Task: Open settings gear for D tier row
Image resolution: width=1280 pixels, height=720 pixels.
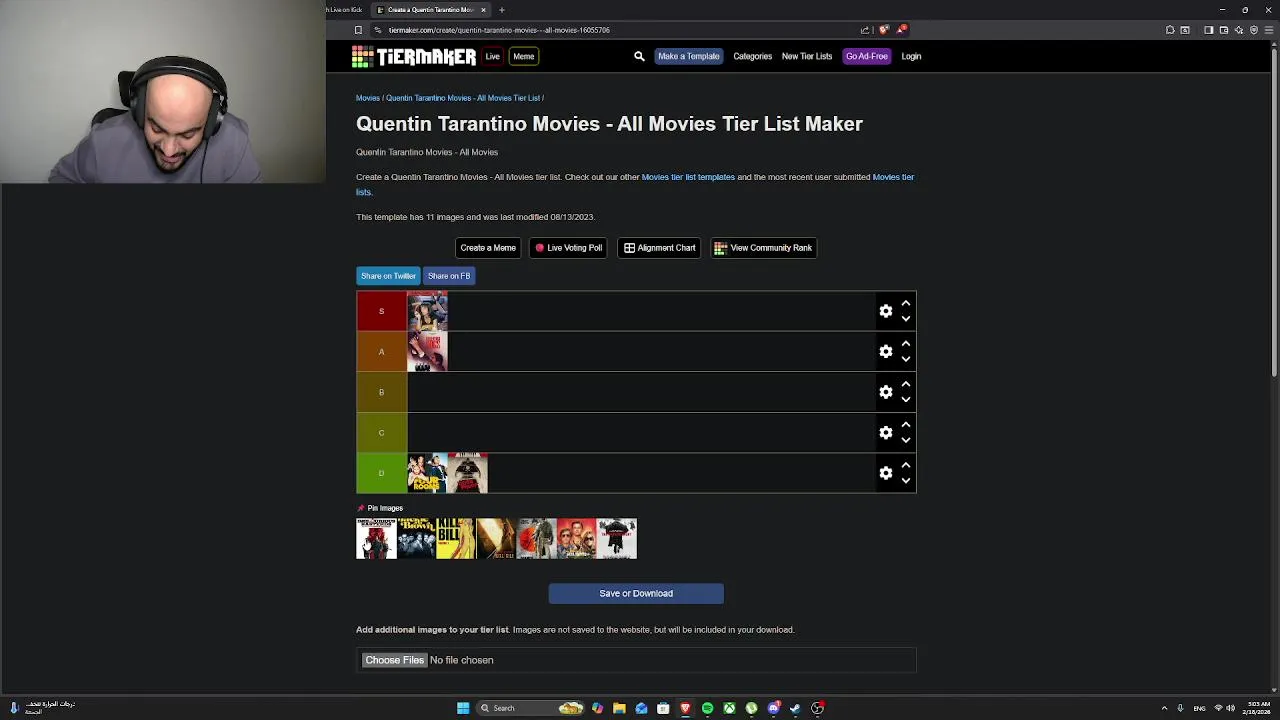Action: click(x=886, y=473)
